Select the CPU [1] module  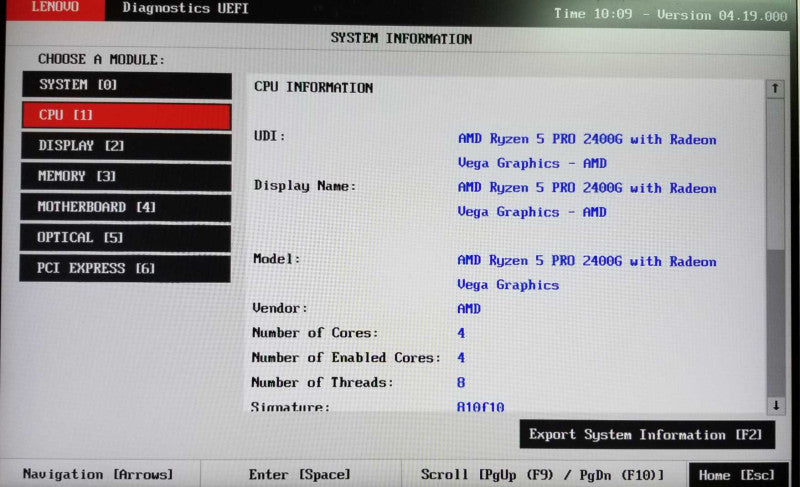tap(127, 116)
